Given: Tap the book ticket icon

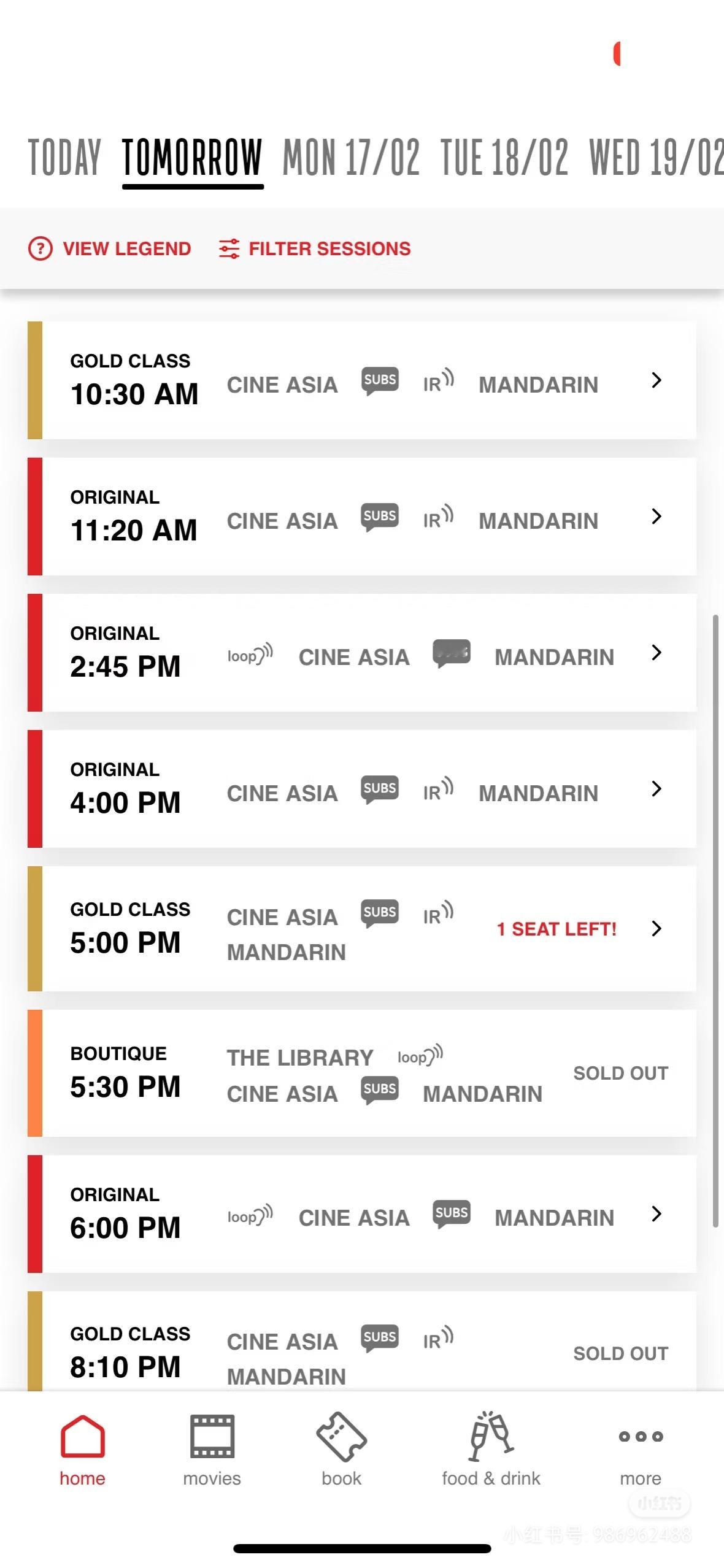Looking at the screenshot, I should [341, 1436].
